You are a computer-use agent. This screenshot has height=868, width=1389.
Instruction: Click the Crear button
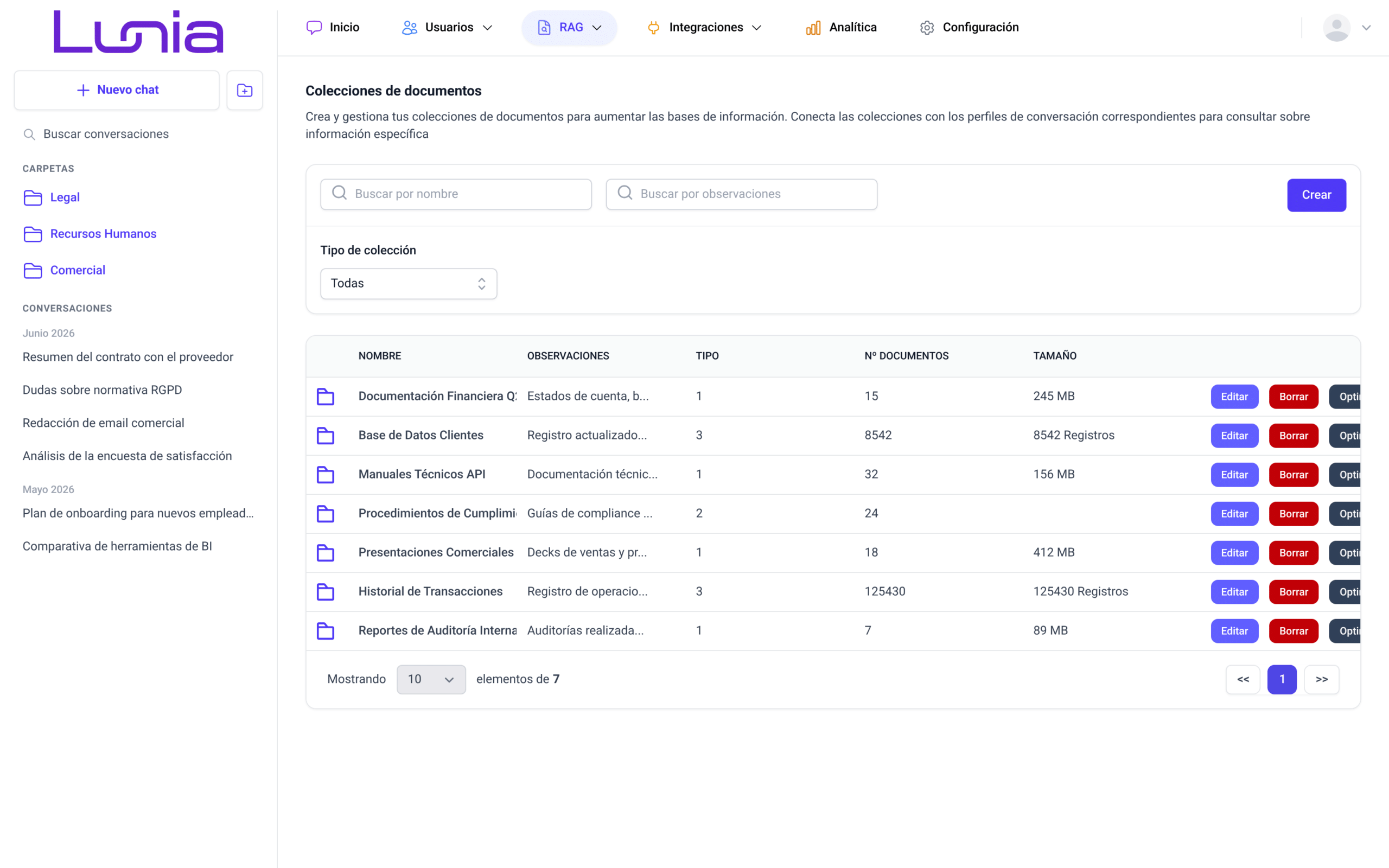pos(1316,195)
